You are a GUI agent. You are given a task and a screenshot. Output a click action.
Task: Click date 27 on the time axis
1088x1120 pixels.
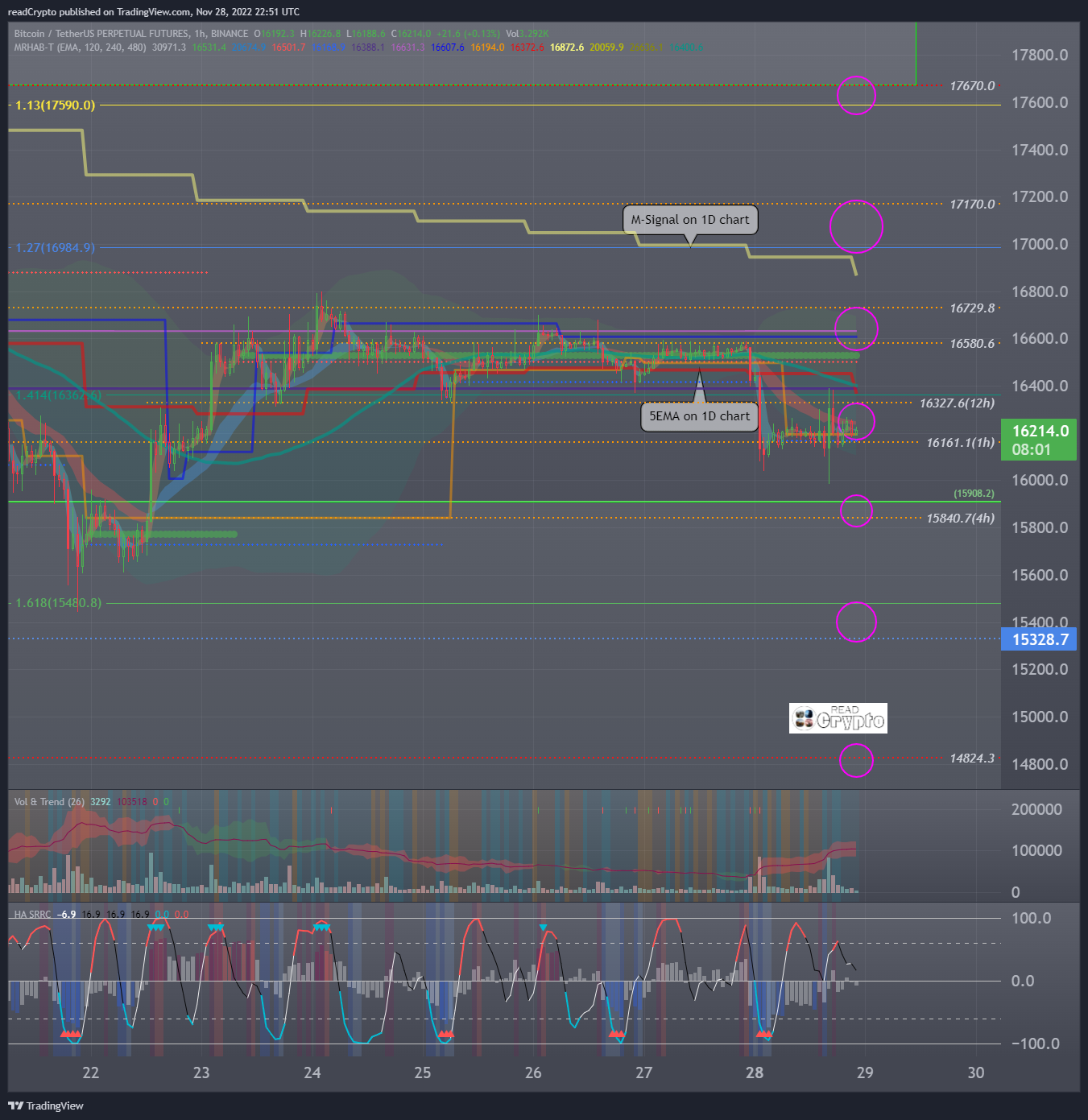click(x=643, y=1072)
